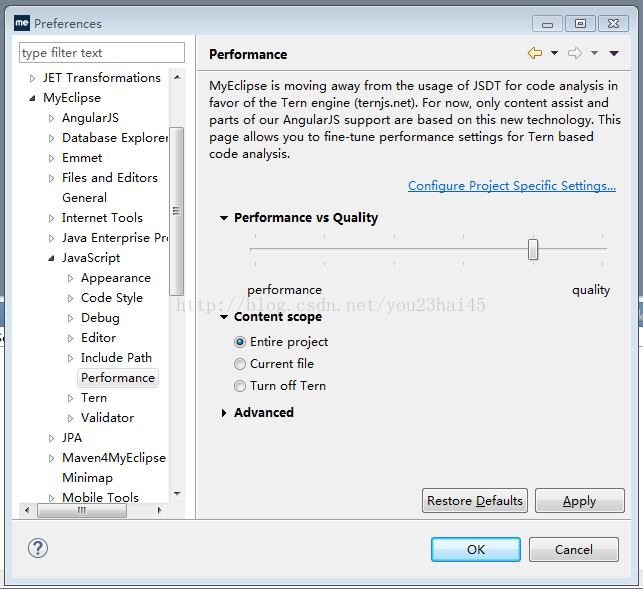
Task: Expand the Code Style node arrow
Action: point(70,298)
